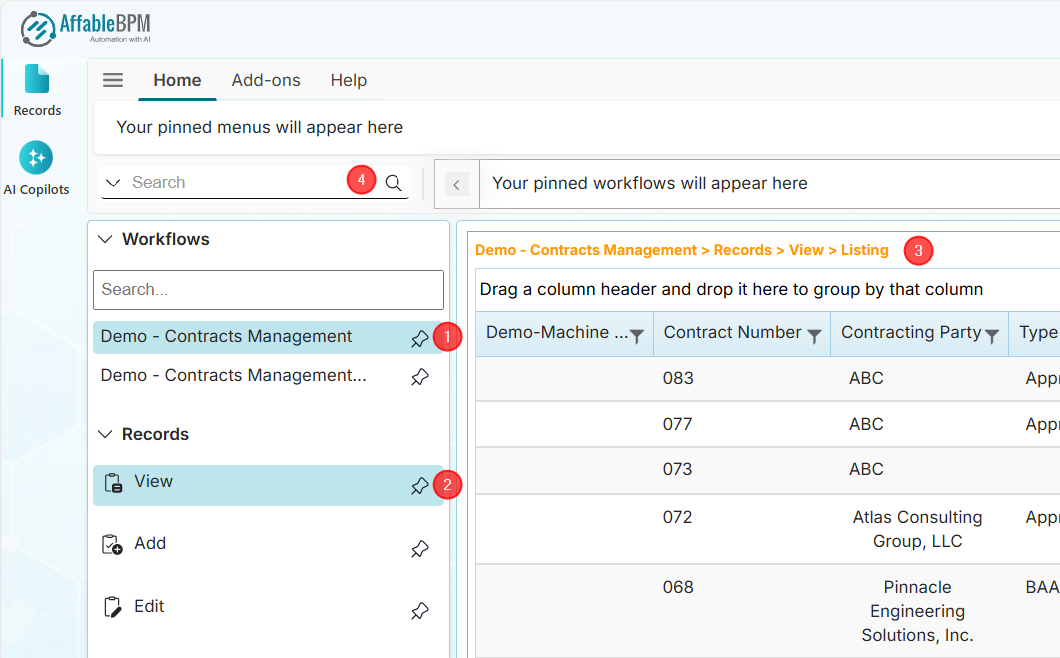Pin the Add menu item
This screenshot has height=658, width=1060.
pos(419,549)
